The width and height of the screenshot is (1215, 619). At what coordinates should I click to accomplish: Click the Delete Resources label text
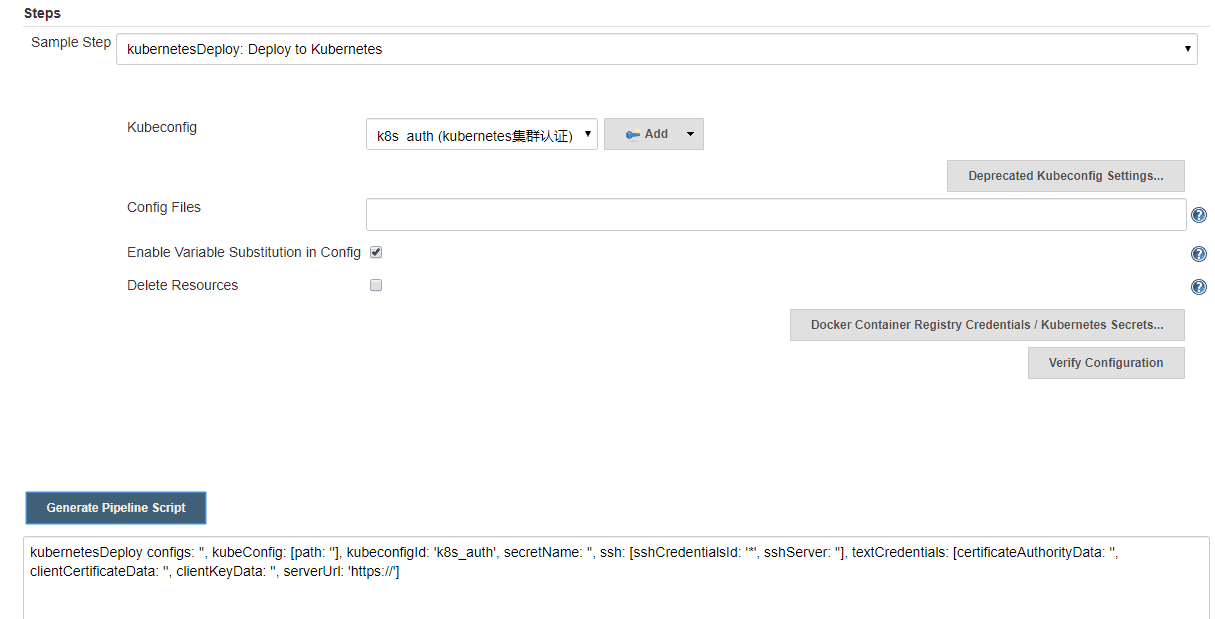182,285
